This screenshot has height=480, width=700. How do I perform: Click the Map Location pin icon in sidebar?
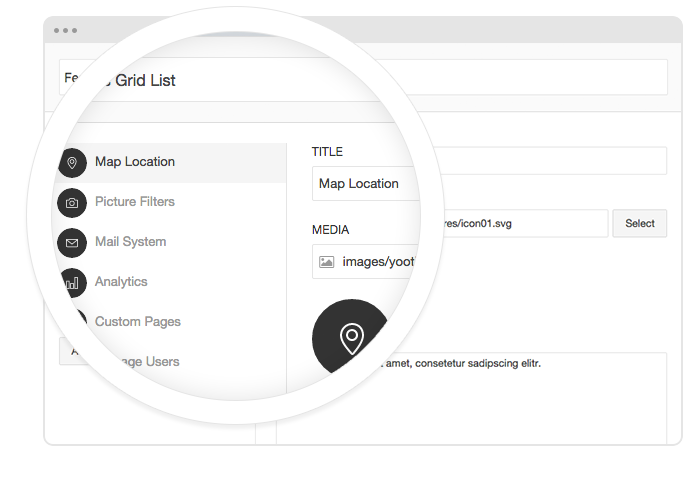point(72,162)
